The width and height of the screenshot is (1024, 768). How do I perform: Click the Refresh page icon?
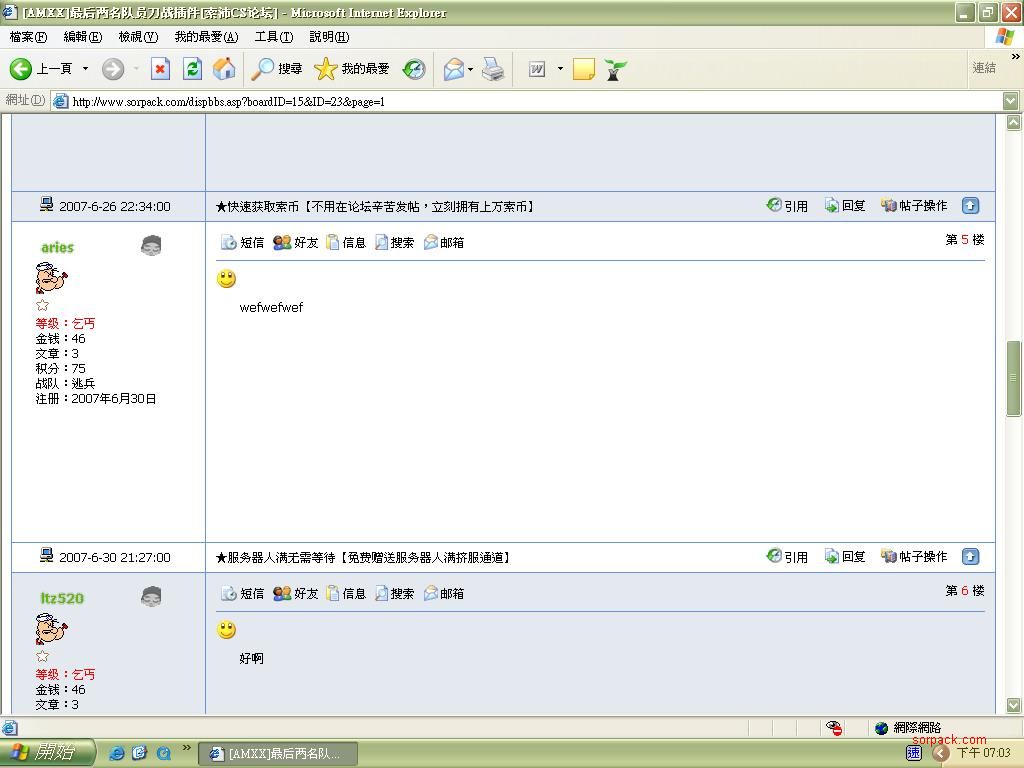point(192,69)
